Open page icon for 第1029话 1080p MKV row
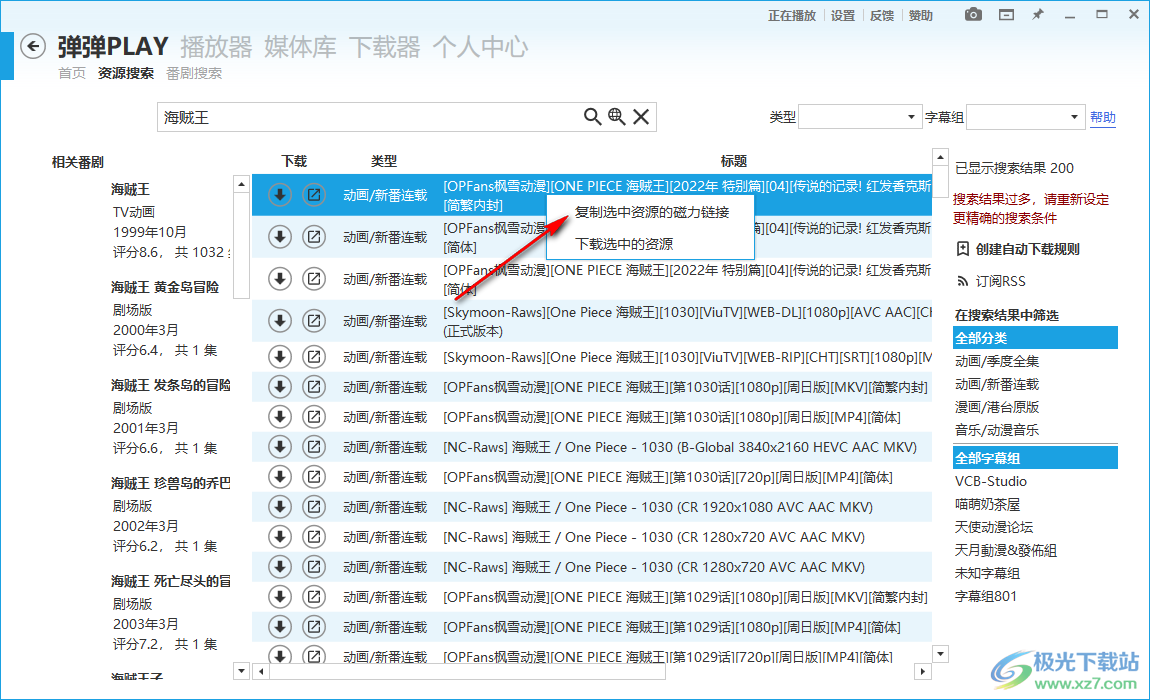1150x700 pixels. (314, 598)
